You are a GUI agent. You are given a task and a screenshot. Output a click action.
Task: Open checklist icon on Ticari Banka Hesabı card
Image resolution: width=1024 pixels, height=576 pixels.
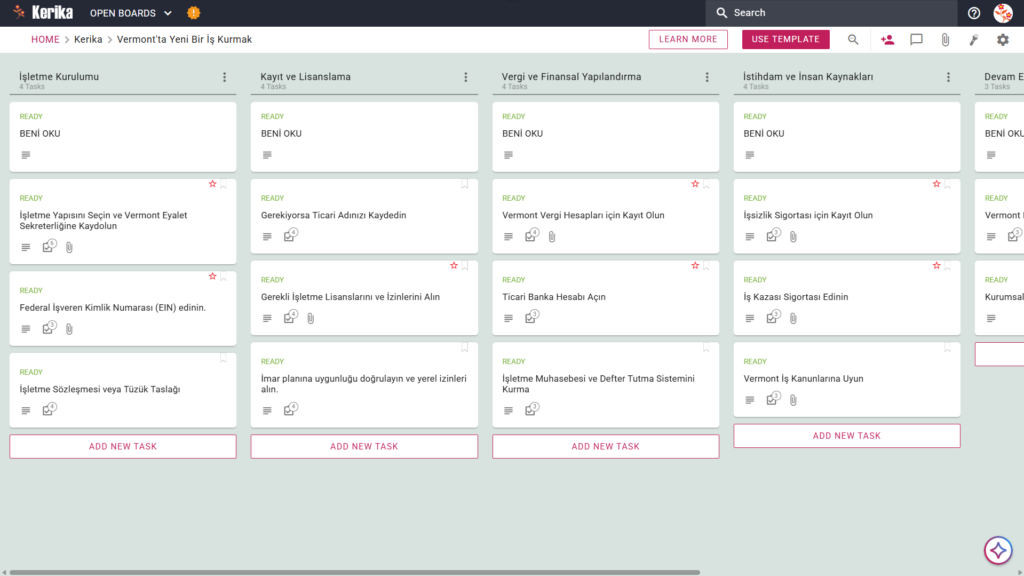coord(531,317)
